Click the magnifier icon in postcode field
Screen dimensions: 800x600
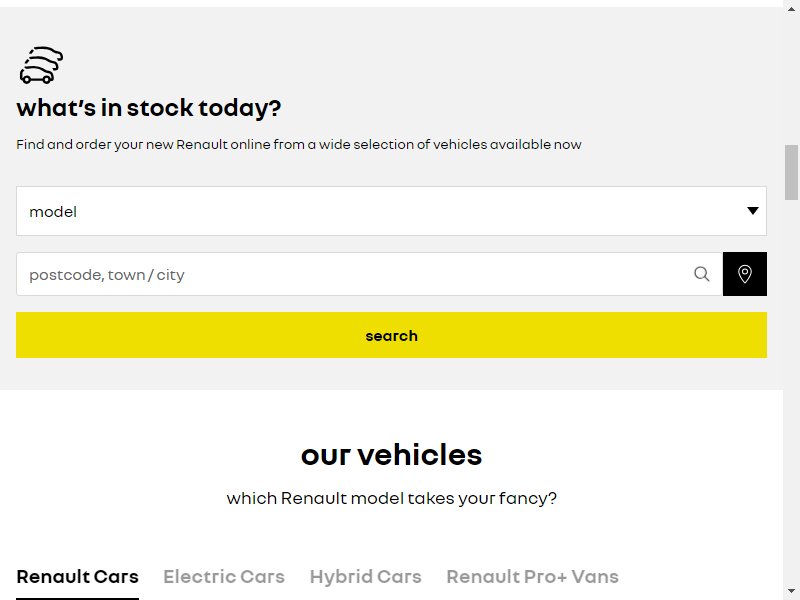(702, 274)
